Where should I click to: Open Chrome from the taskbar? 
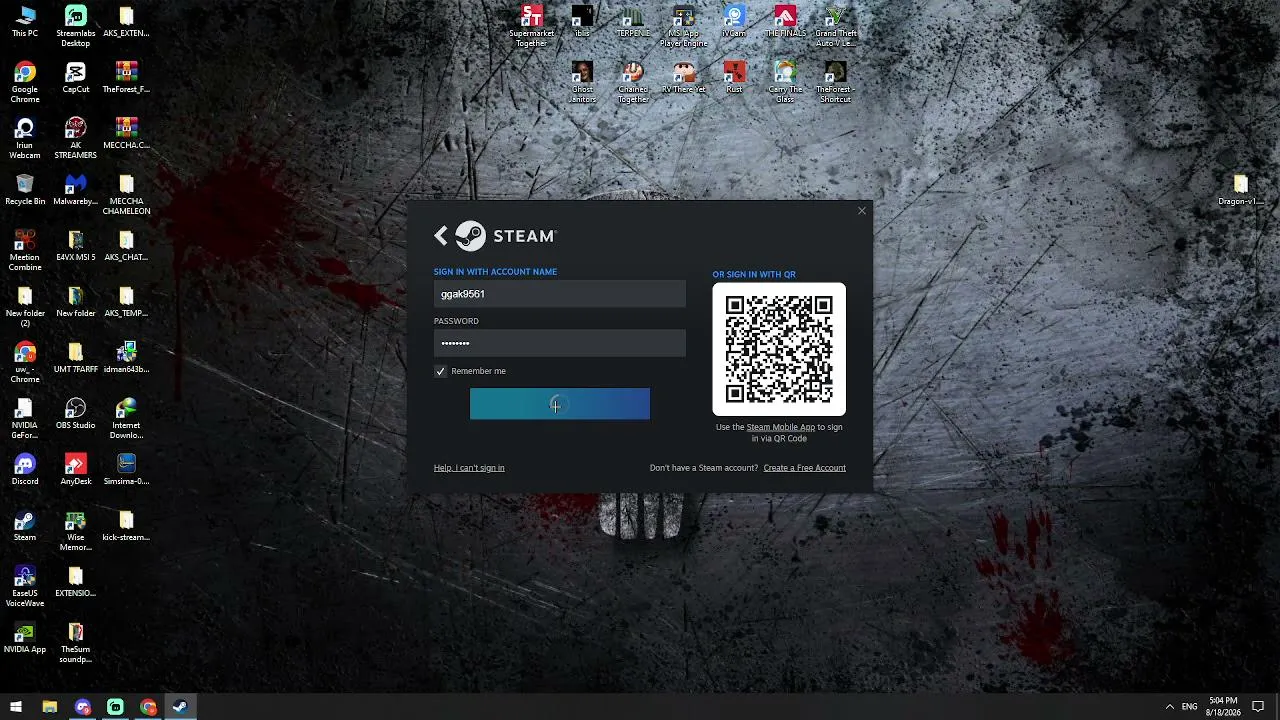(149, 707)
